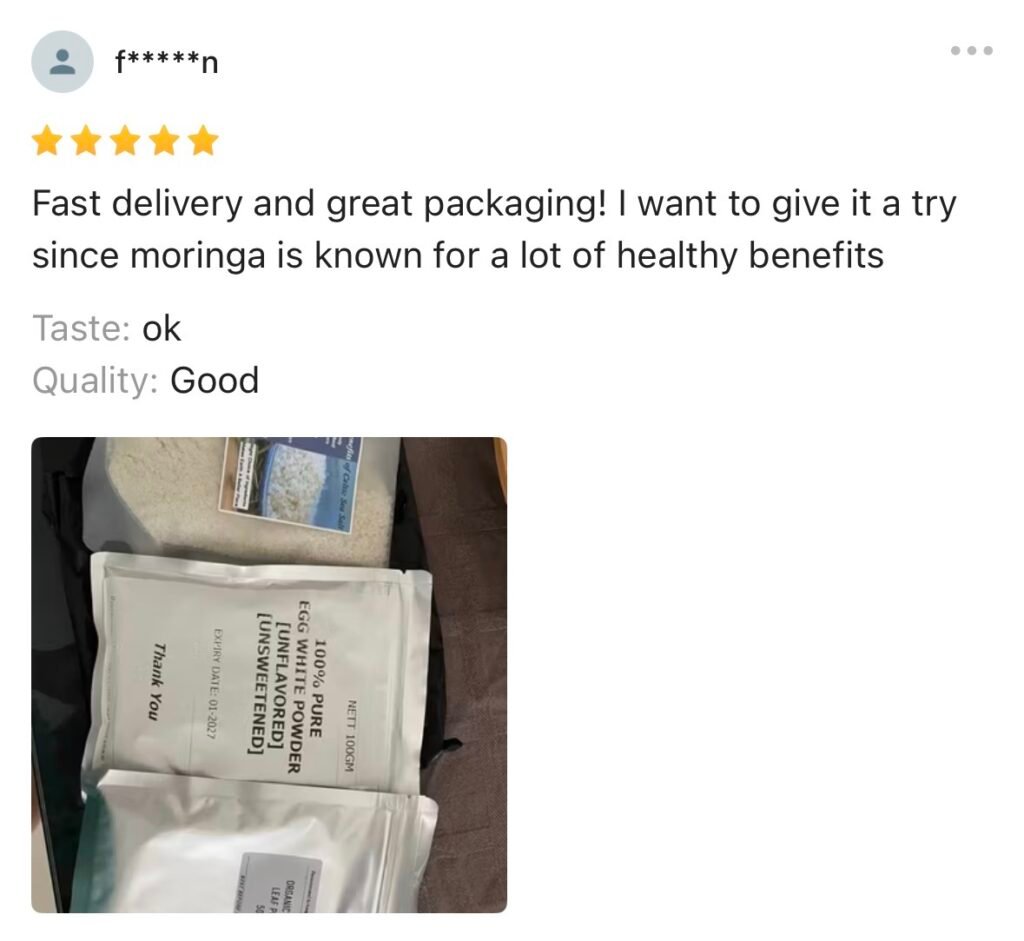This screenshot has height=941, width=1024.
Task: Click the Taste label
Action: point(81,328)
